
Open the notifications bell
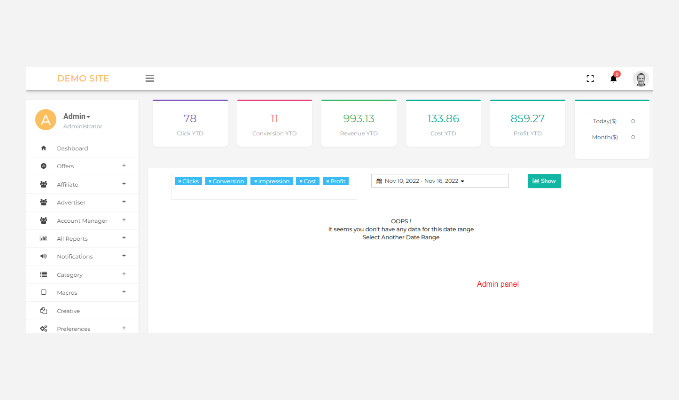(614, 78)
